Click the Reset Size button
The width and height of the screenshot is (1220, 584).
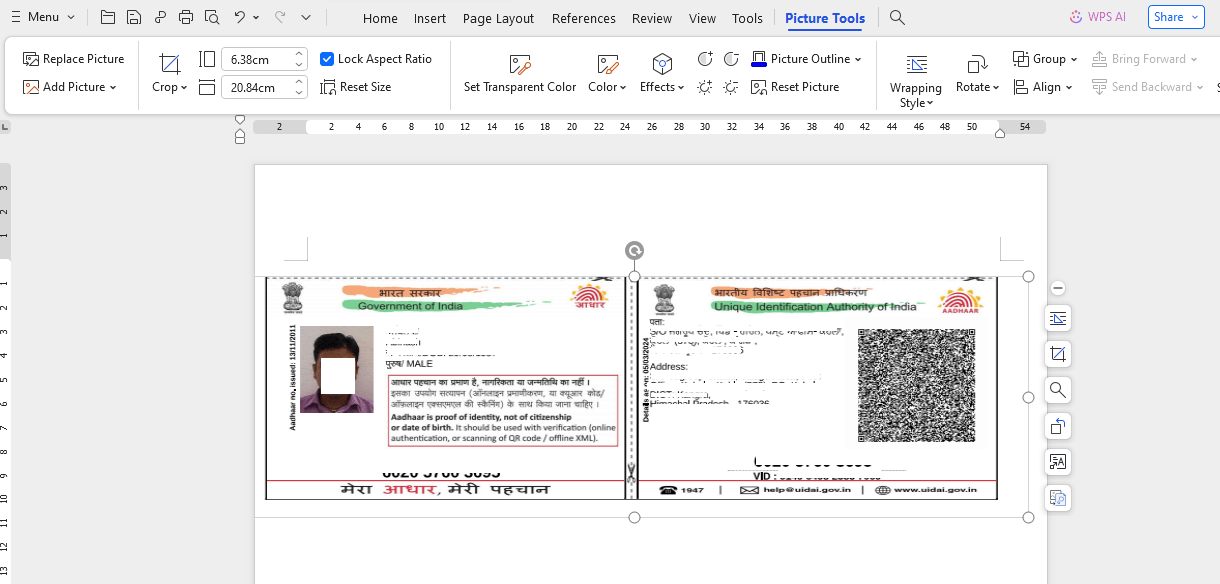(x=356, y=87)
